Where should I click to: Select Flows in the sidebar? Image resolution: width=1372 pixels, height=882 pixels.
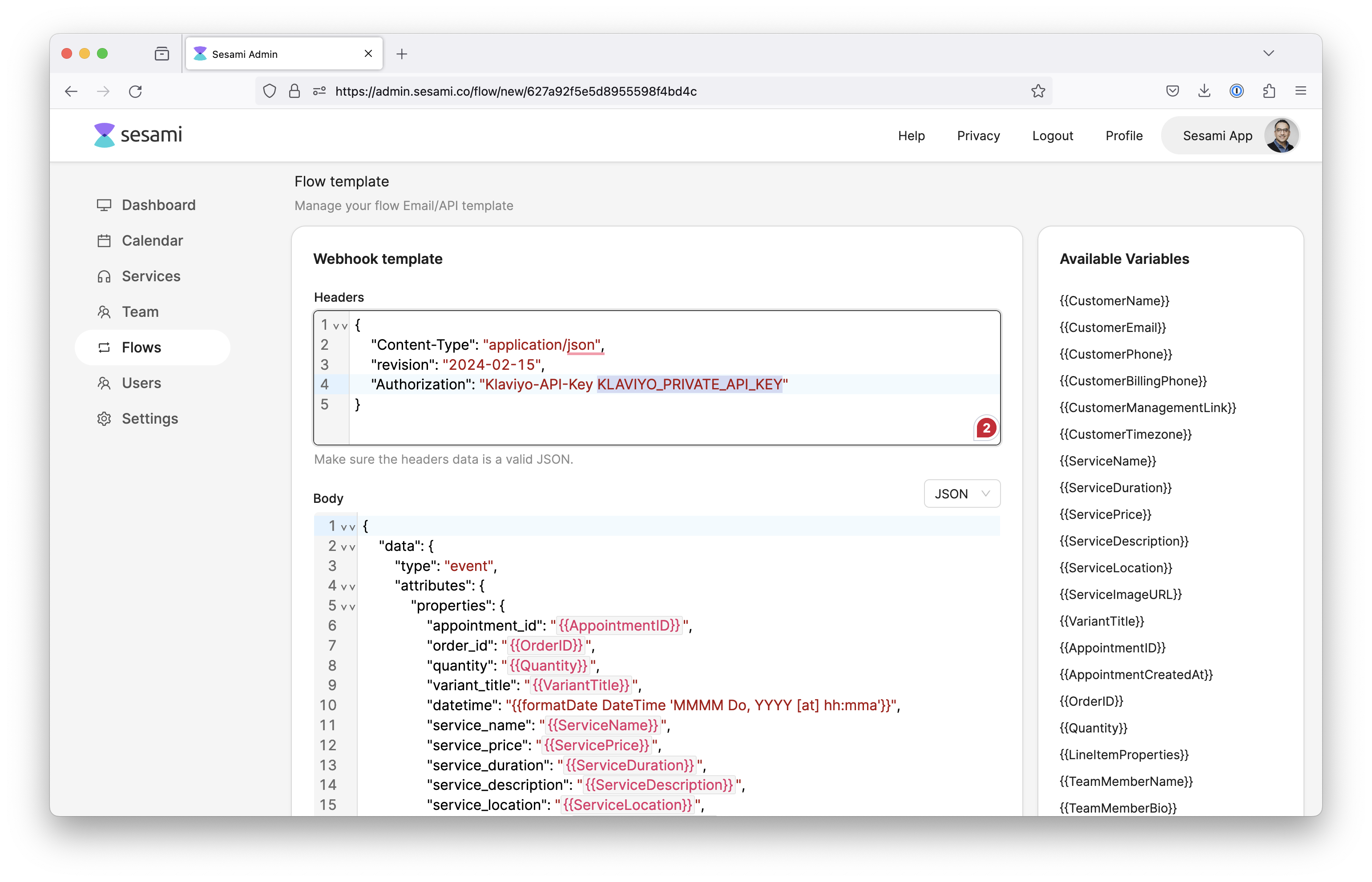[152, 348]
